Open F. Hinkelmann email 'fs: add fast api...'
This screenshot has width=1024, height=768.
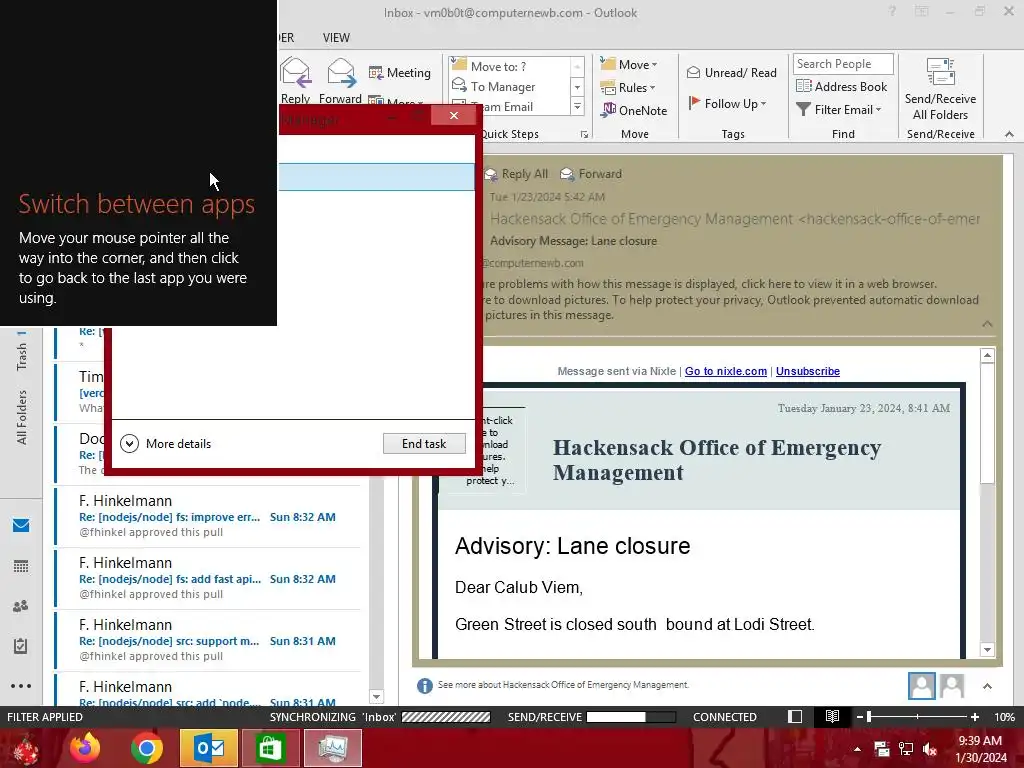coord(208,578)
